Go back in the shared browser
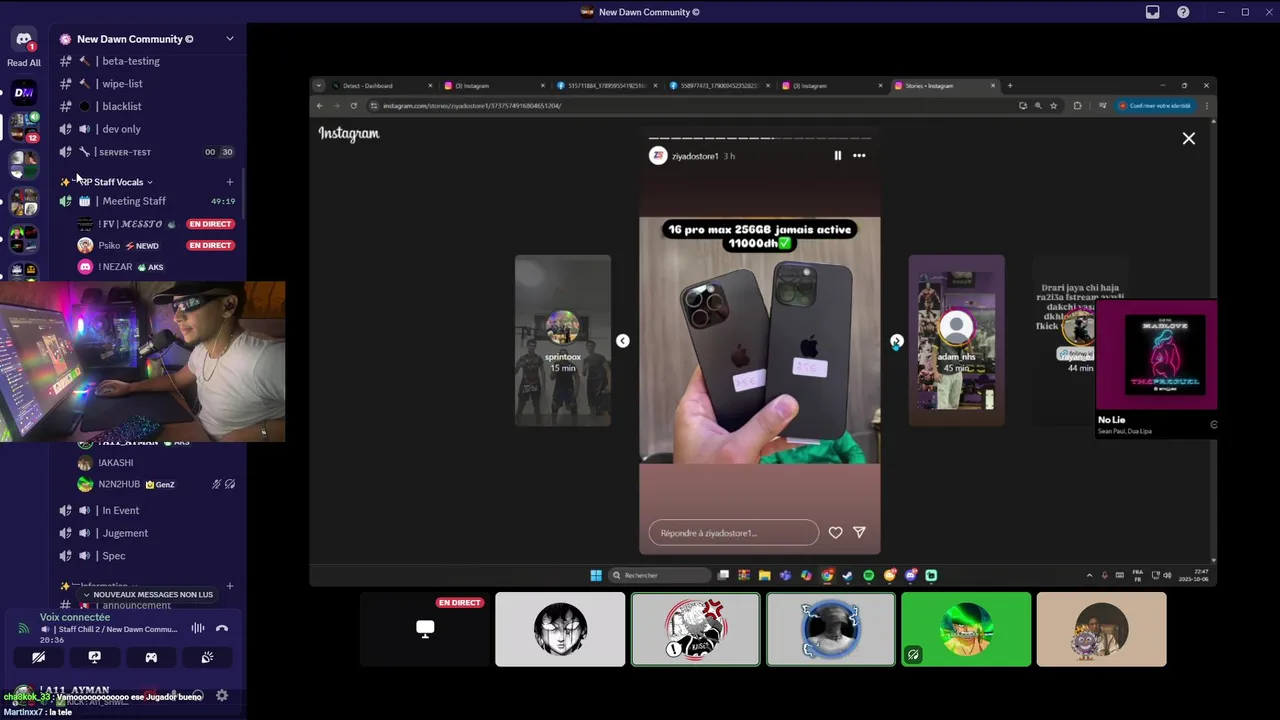This screenshot has height=720, width=1280. pyautogui.click(x=320, y=105)
